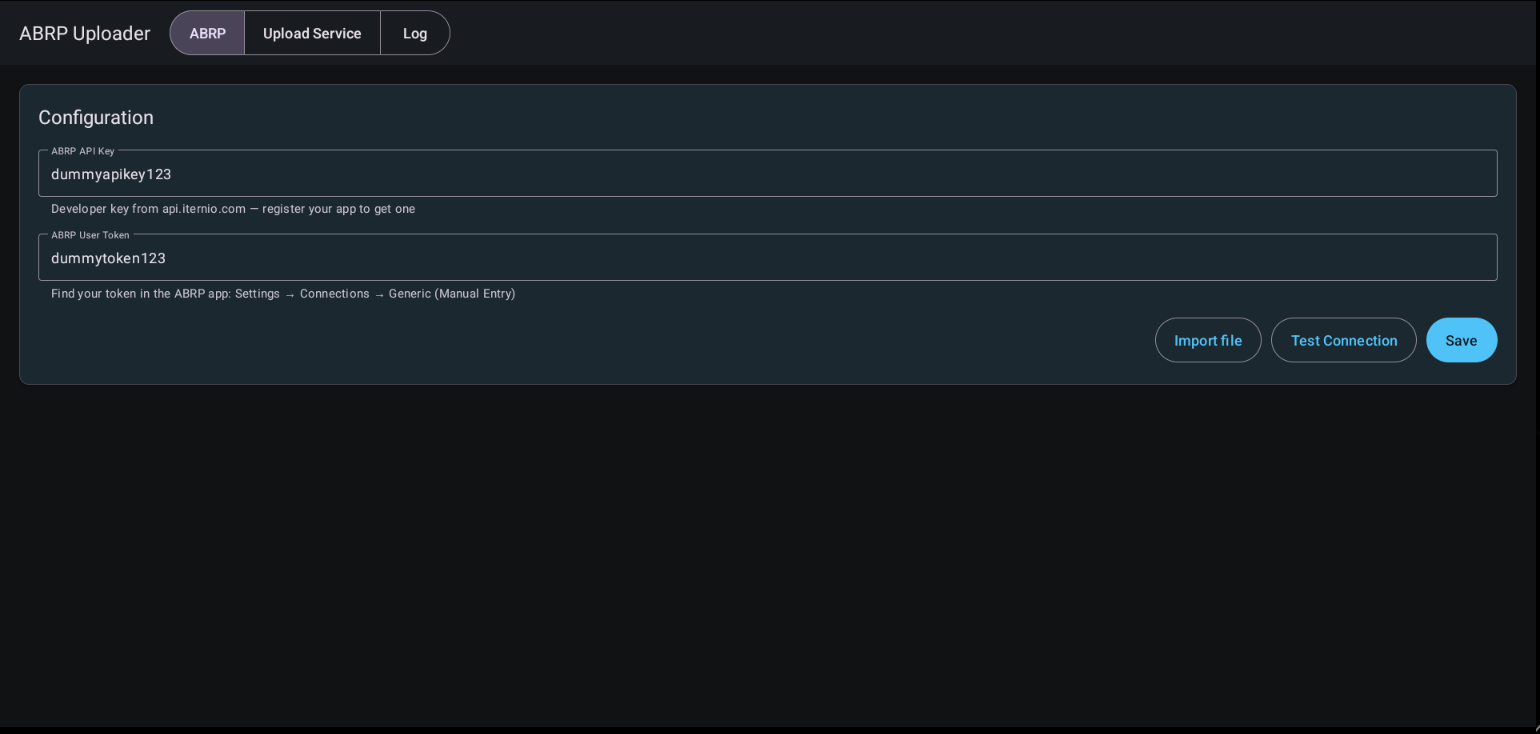Click the Import file button
1540x734 pixels.
click(x=1208, y=340)
